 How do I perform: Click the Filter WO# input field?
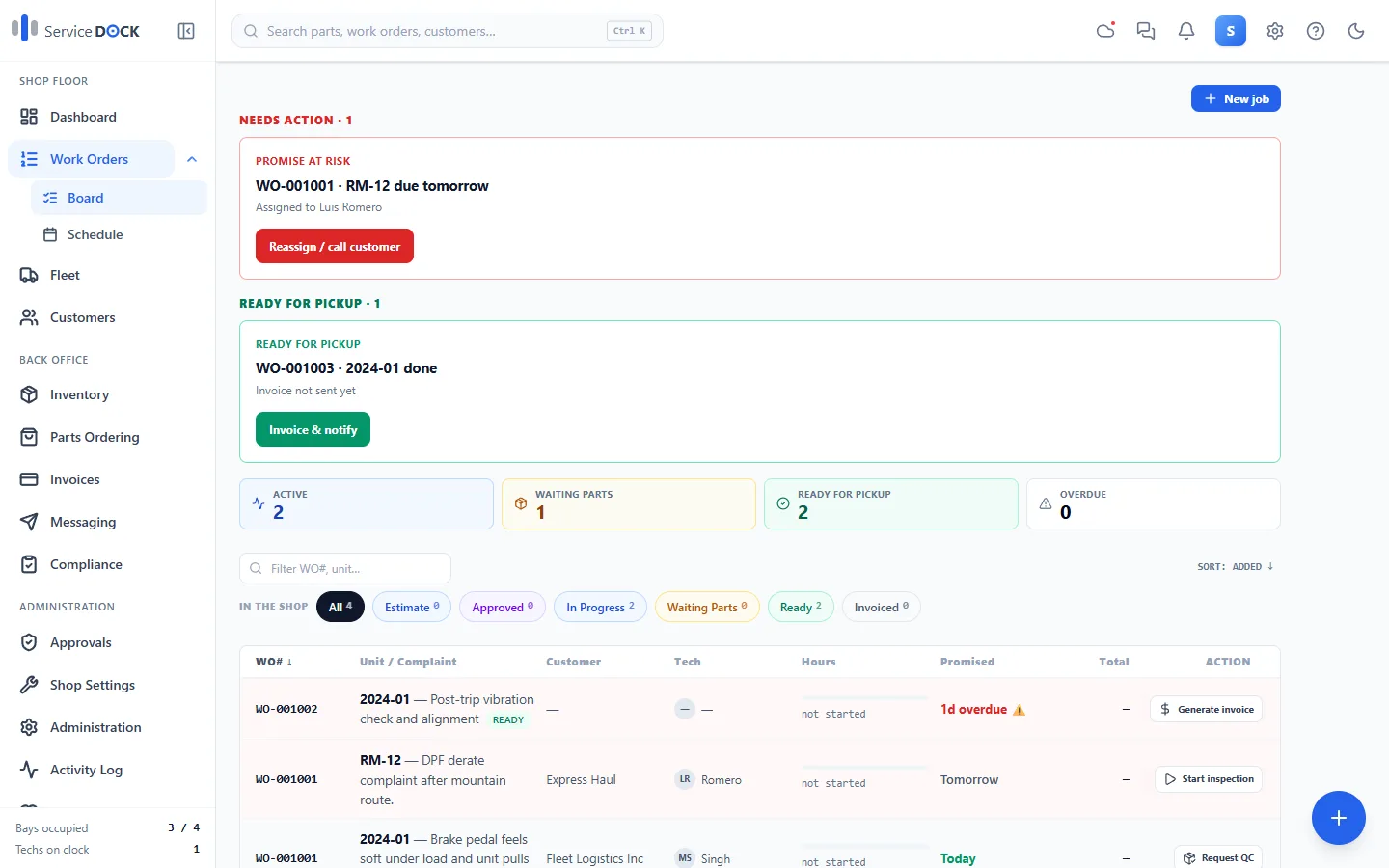click(x=345, y=568)
